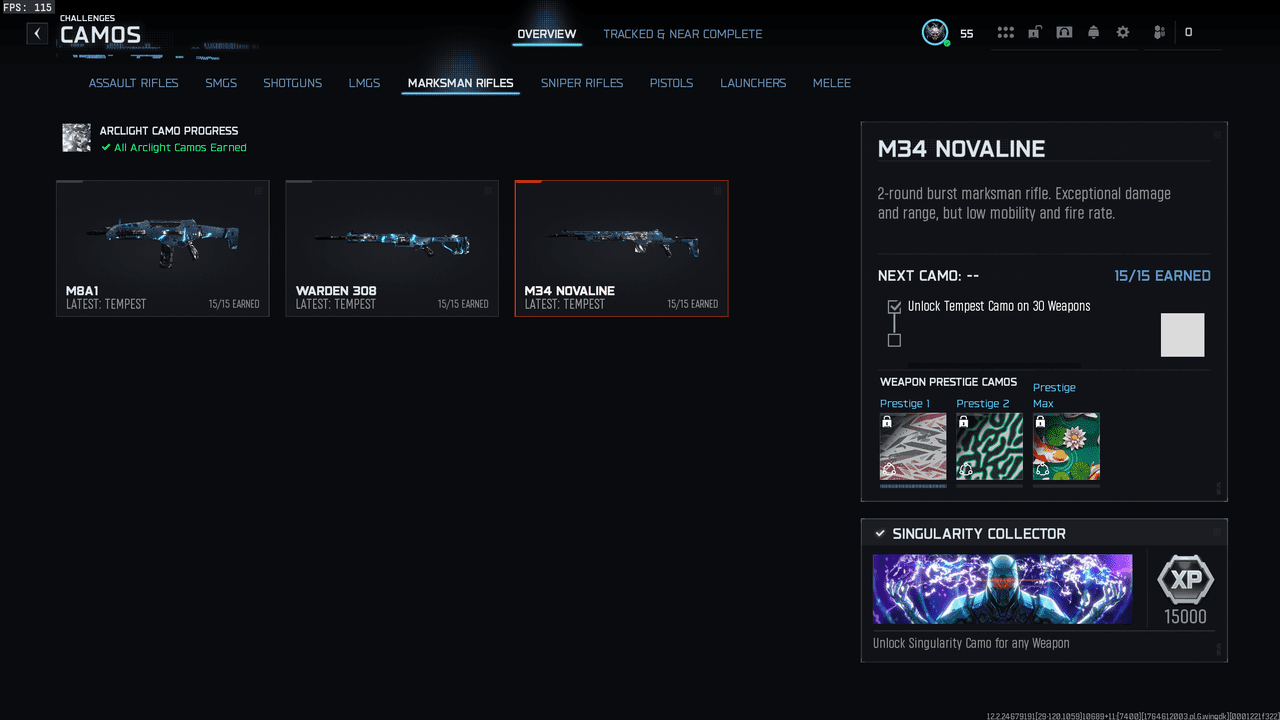Viewport: 1280px width, 720px height.
Task: Click the Arclight camo progress icon
Action: click(x=76, y=138)
